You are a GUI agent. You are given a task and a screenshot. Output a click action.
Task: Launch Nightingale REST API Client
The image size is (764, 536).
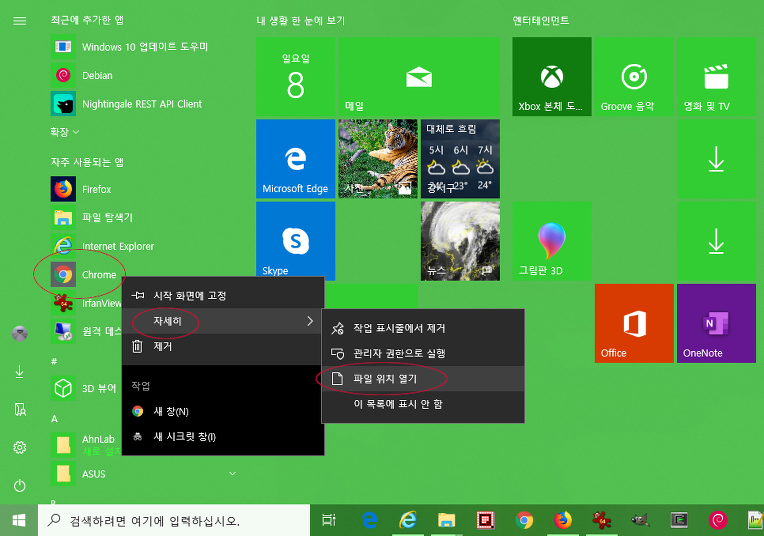tap(127, 104)
